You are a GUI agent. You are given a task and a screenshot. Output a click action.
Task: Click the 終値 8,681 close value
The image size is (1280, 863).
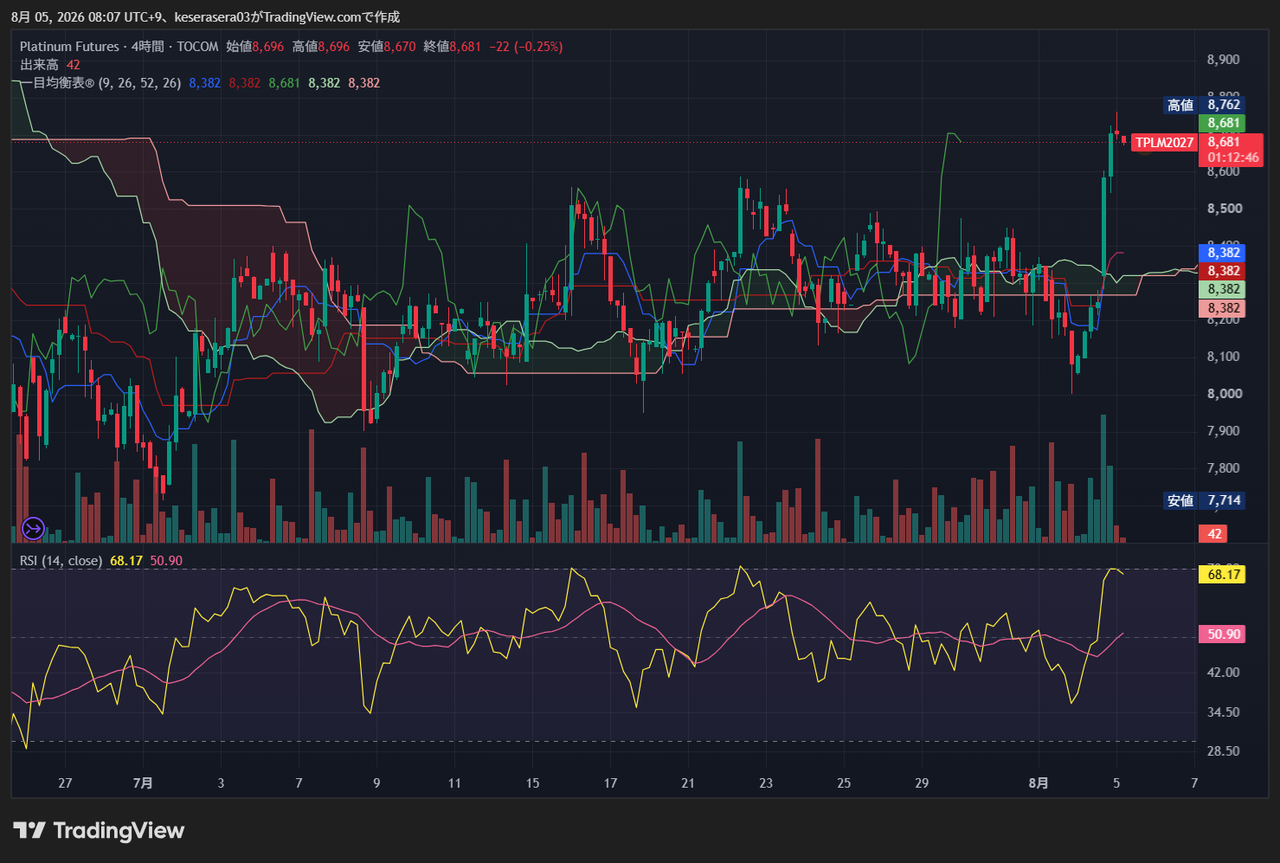coord(452,46)
